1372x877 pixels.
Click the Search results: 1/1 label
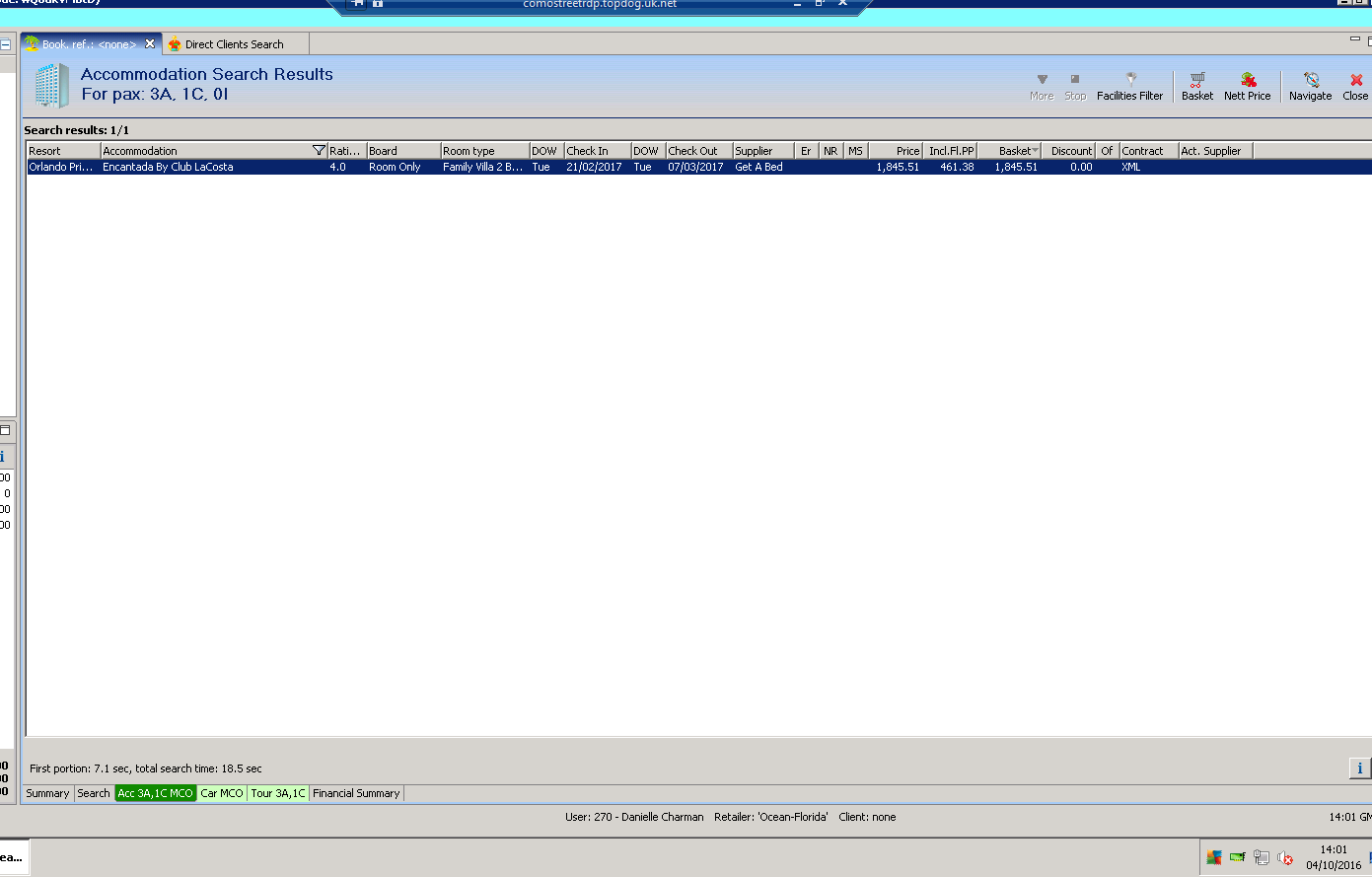77,130
